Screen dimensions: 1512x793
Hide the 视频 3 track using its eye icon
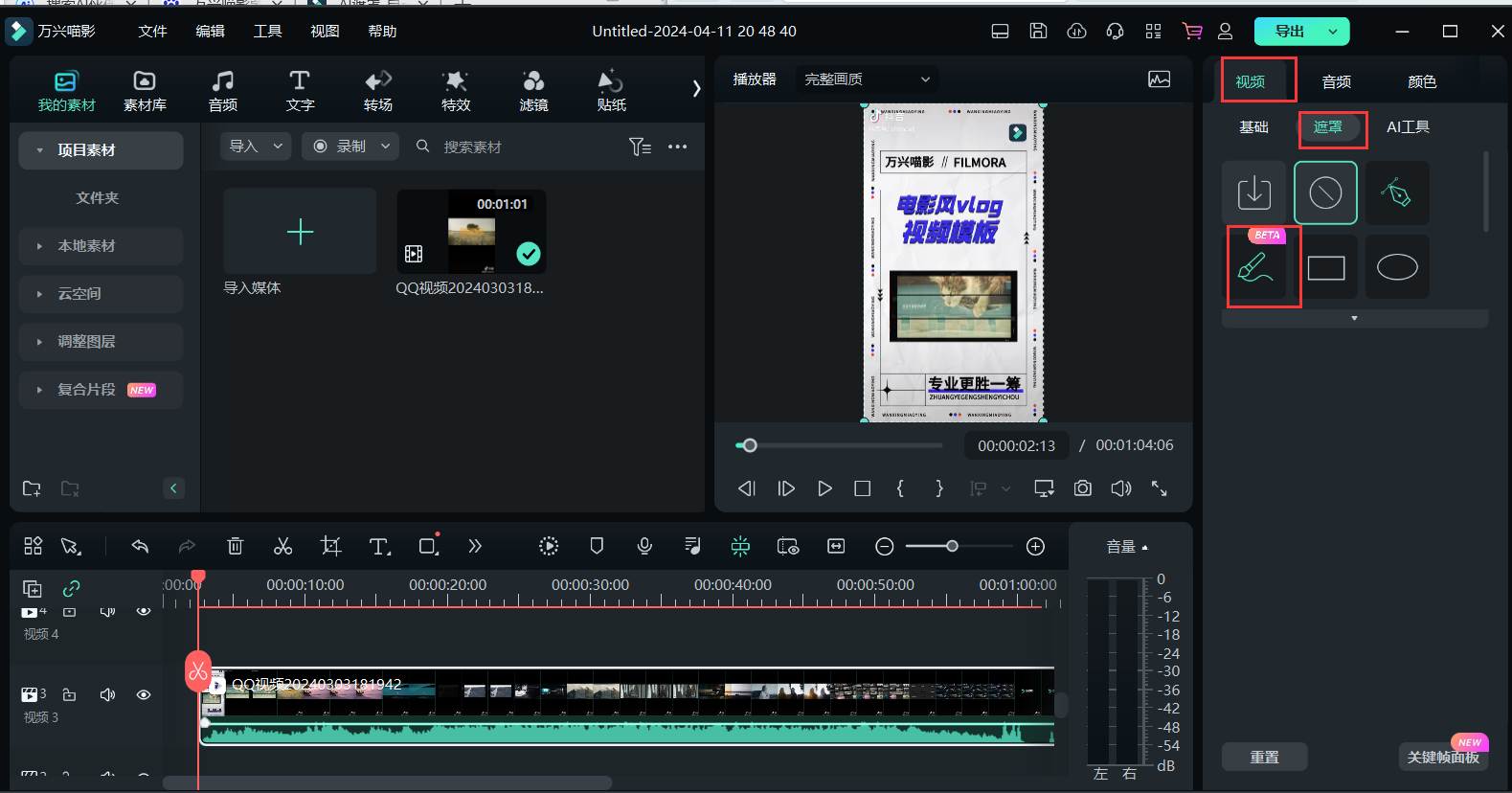[x=144, y=694]
